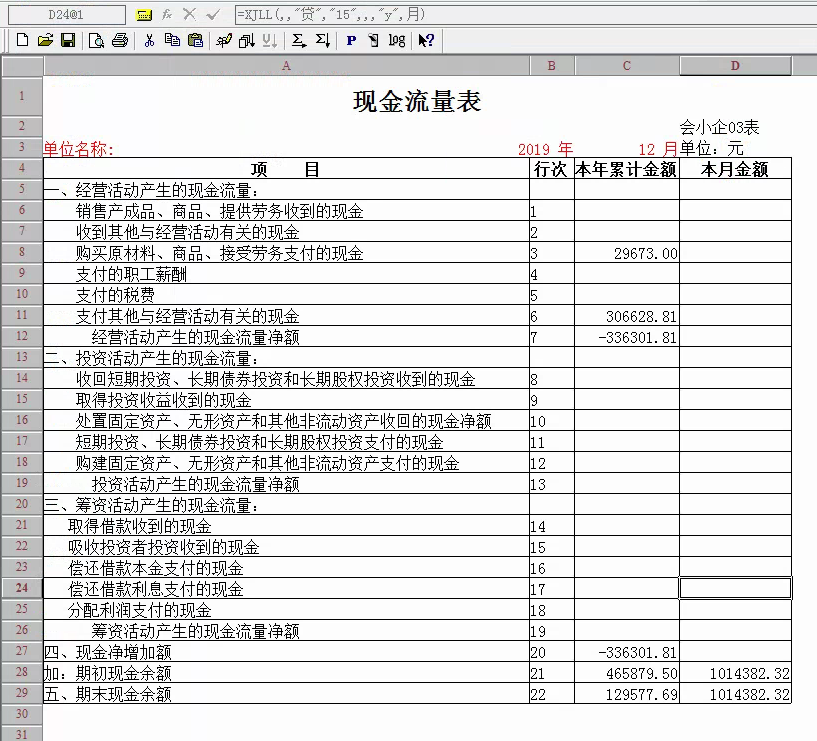The width and height of the screenshot is (817, 741).
Task: Select cell with value 29673.00
Action: point(627,253)
